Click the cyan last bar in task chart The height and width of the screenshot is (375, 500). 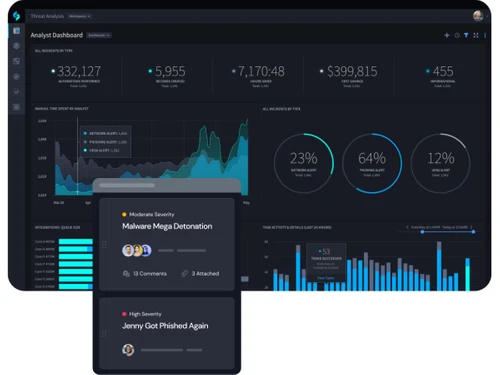[468, 274]
